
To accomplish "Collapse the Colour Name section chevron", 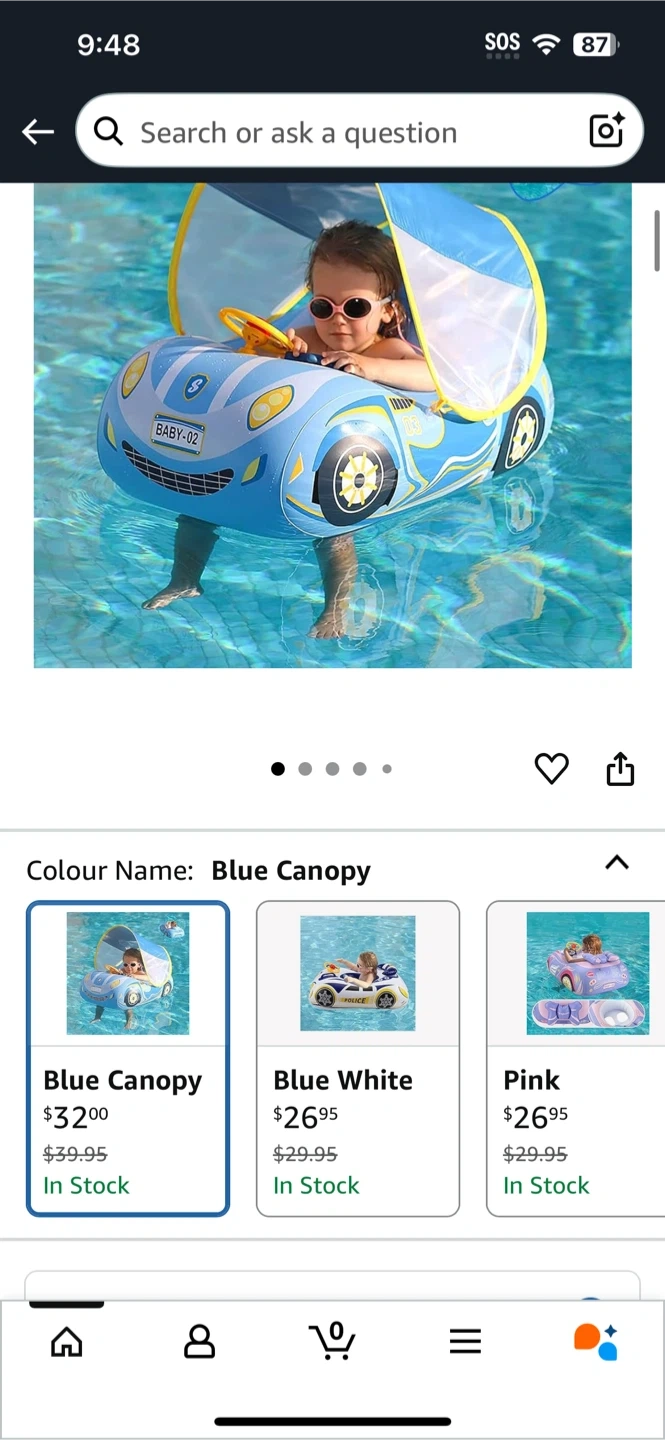I will (x=617, y=862).
